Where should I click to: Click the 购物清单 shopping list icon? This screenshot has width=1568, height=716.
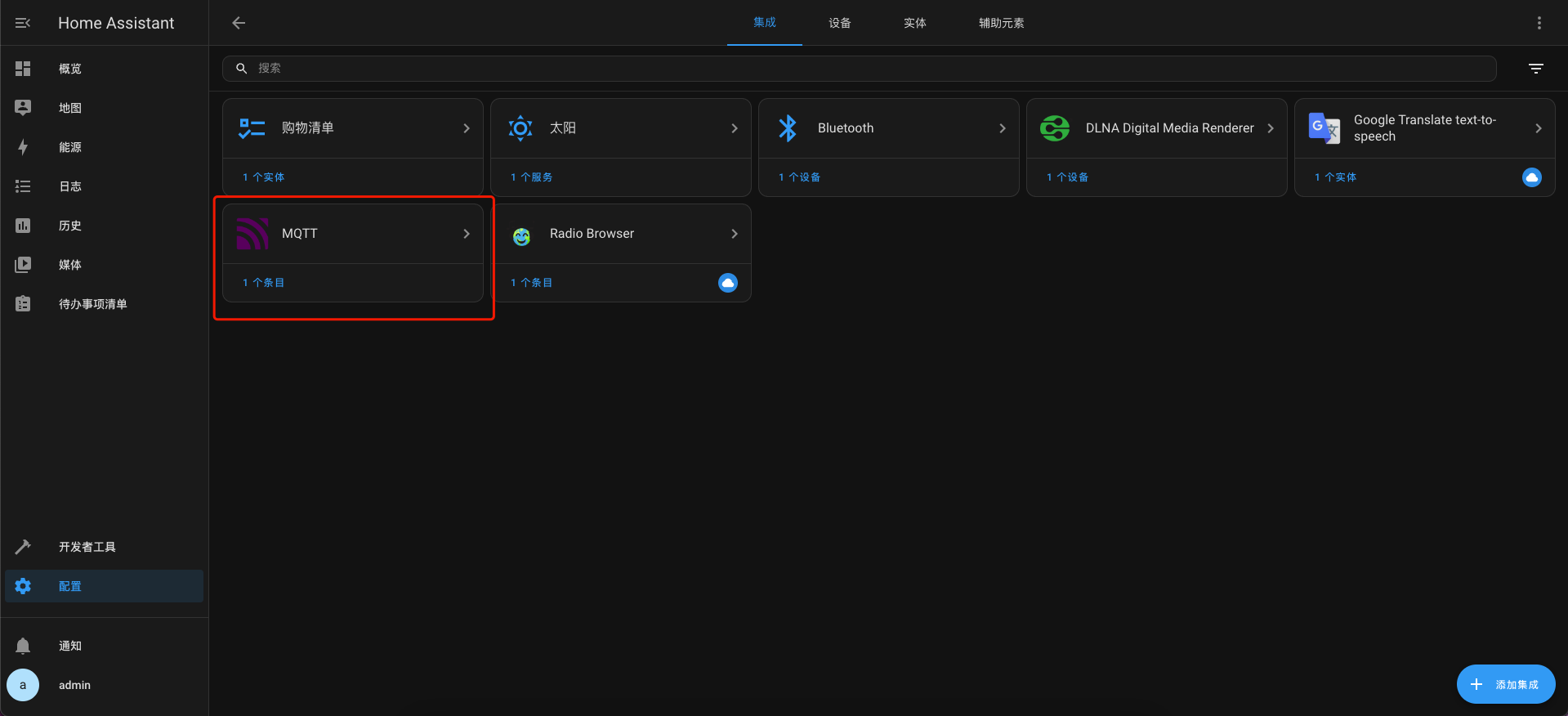pyautogui.click(x=252, y=128)
